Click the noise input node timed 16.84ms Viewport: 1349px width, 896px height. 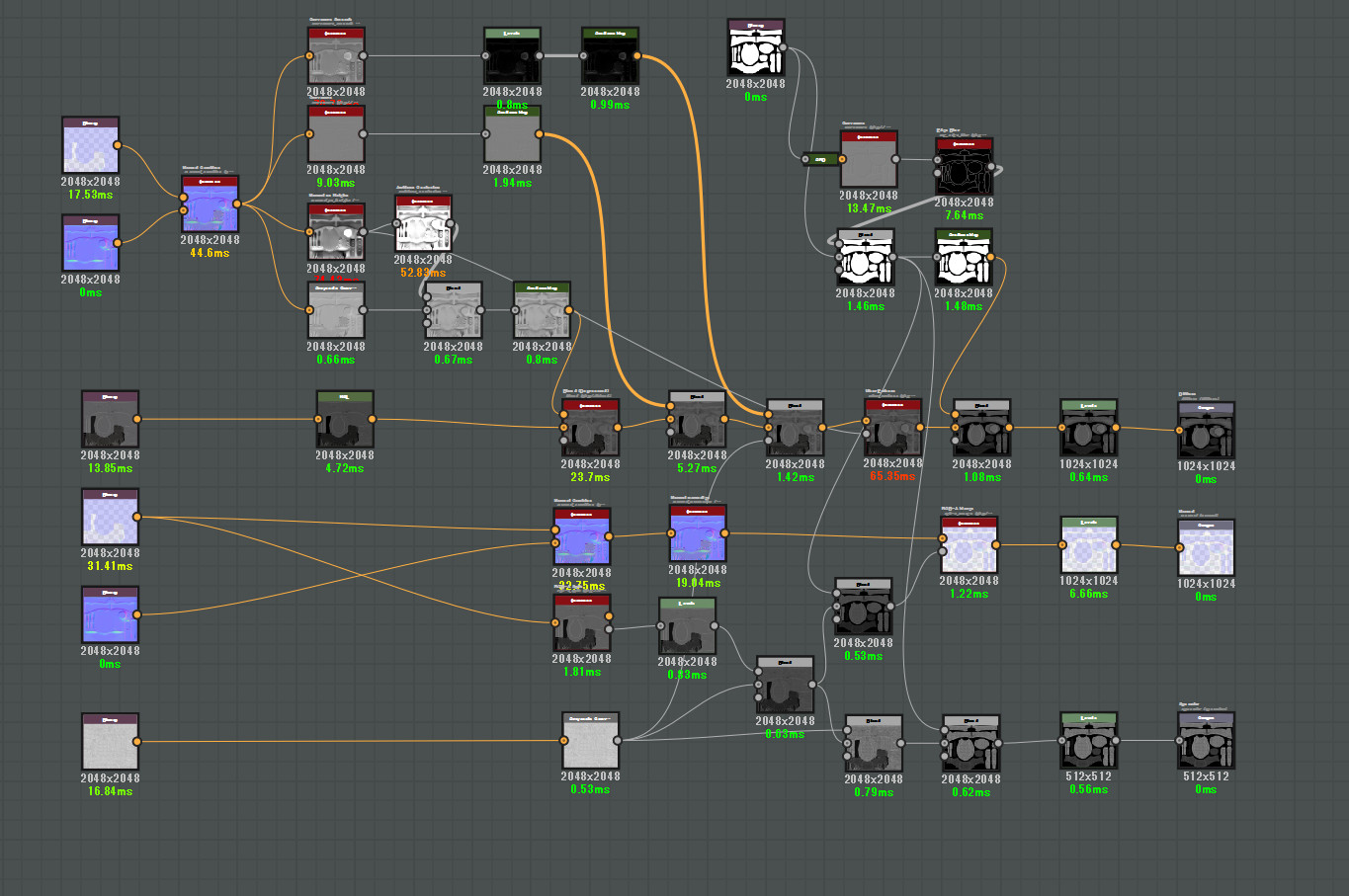point(110,742)
